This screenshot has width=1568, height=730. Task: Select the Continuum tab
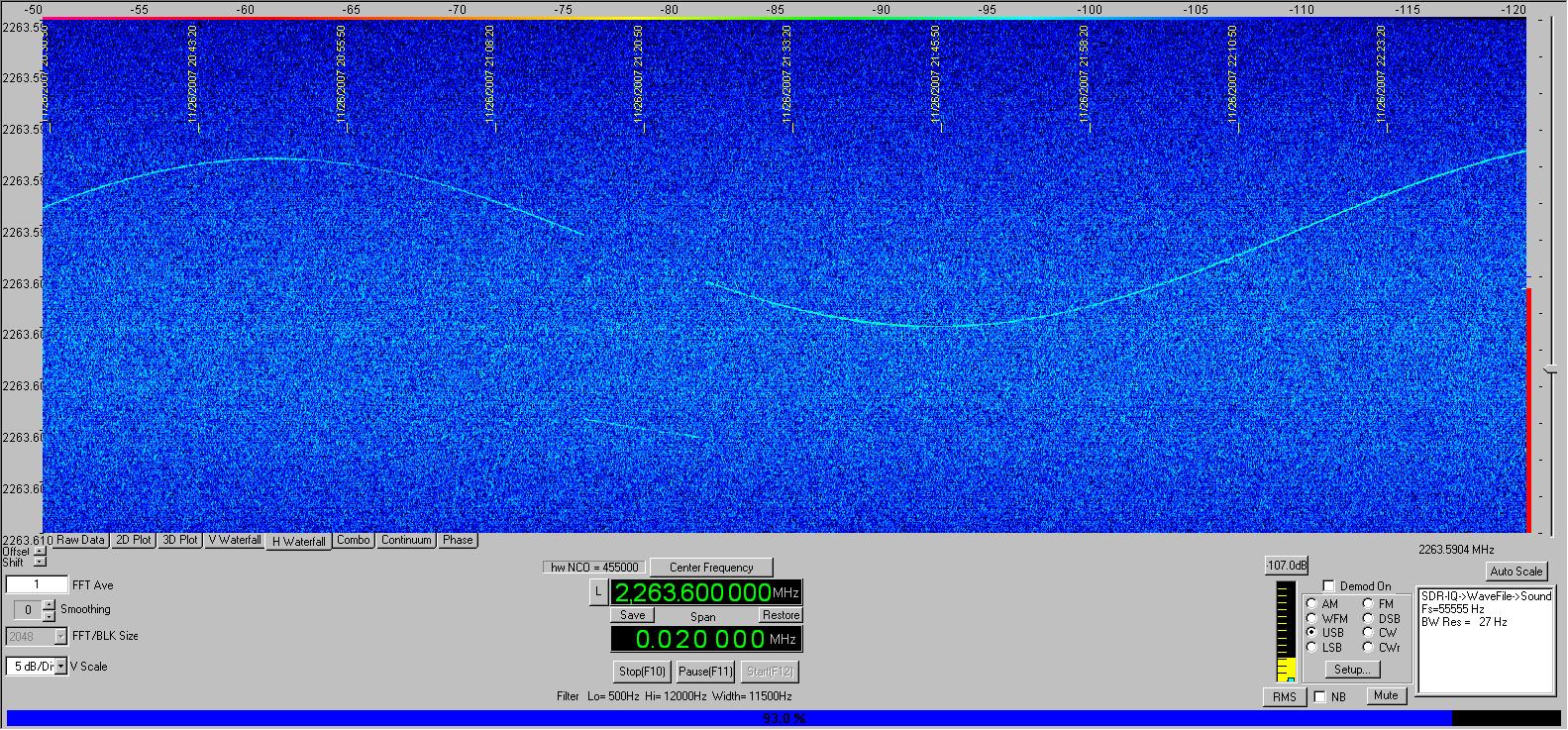pos(406,540)
